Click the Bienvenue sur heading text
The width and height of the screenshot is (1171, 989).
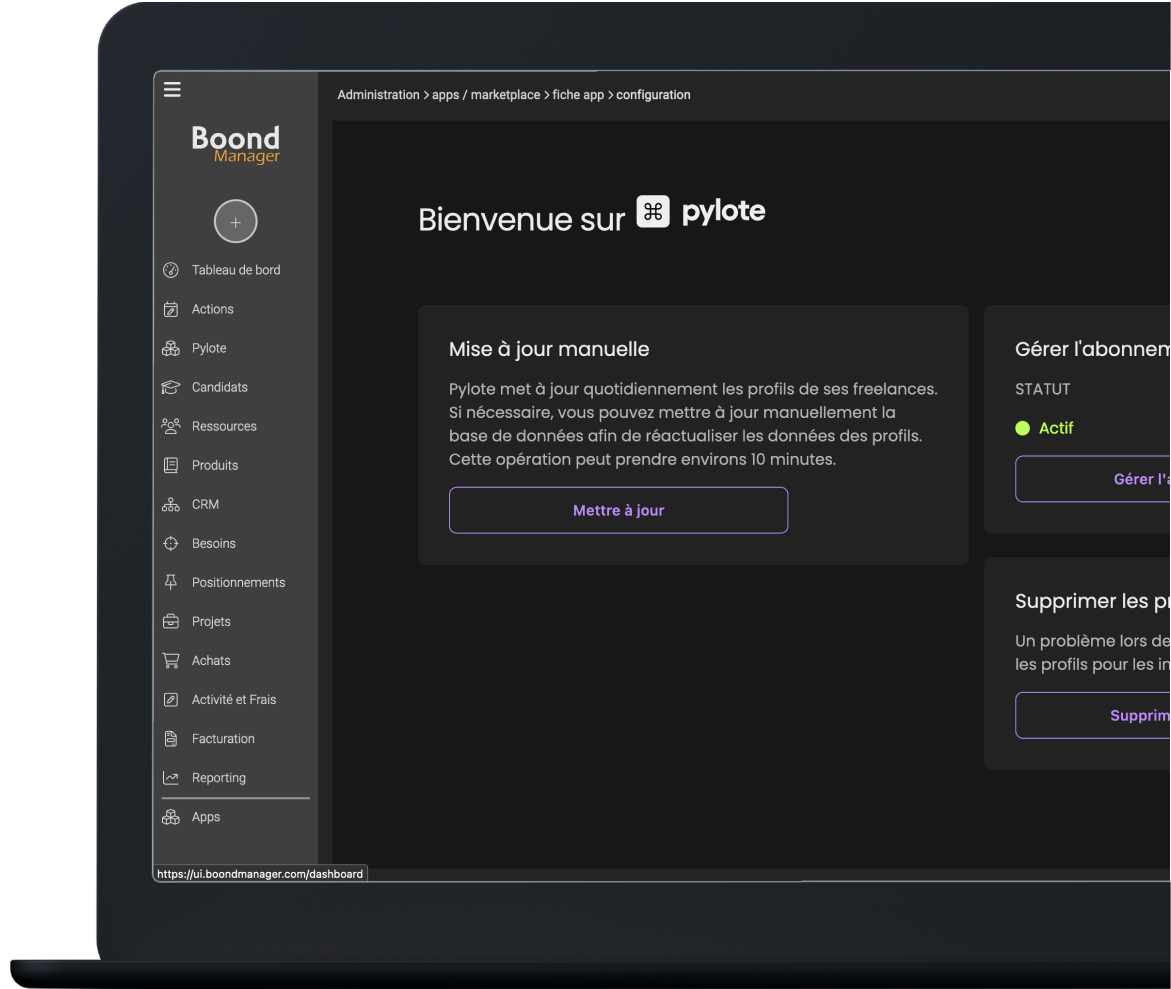coord(521,220)
